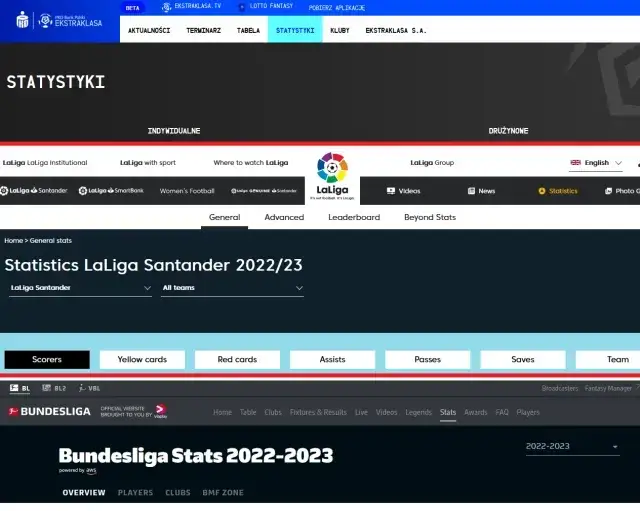Screen dimensions: 640x511
Task: Expand the All teams dropdown
Action: click(232, 288)
